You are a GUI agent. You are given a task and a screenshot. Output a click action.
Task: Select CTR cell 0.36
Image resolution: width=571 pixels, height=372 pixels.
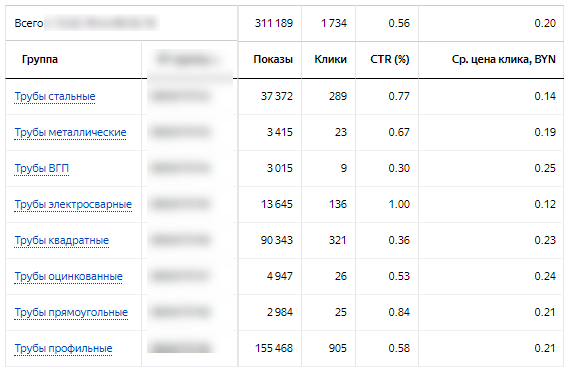[x=399, y=241]
